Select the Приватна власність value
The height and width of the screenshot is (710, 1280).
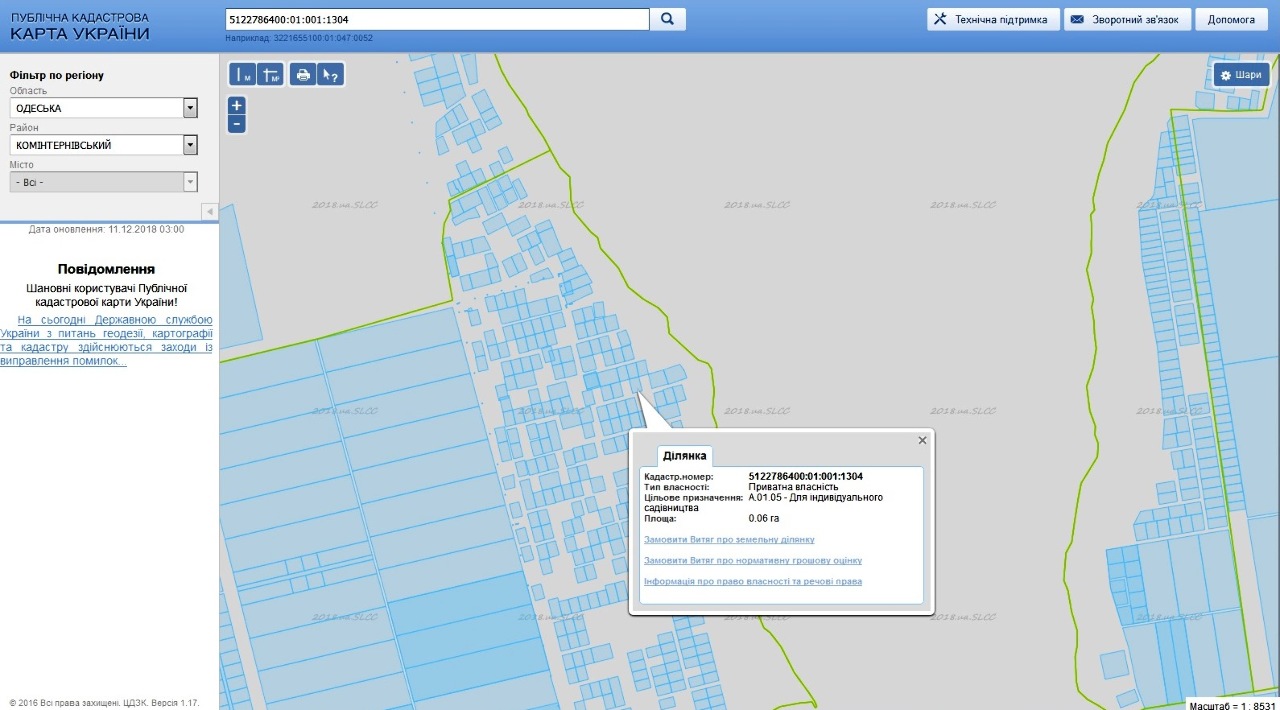pos(793,487)
